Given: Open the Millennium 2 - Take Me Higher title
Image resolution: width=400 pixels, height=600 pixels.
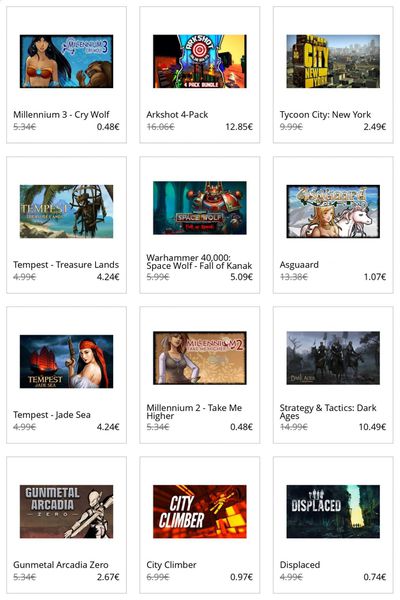Looking at the screenshot, I should 194,412.
